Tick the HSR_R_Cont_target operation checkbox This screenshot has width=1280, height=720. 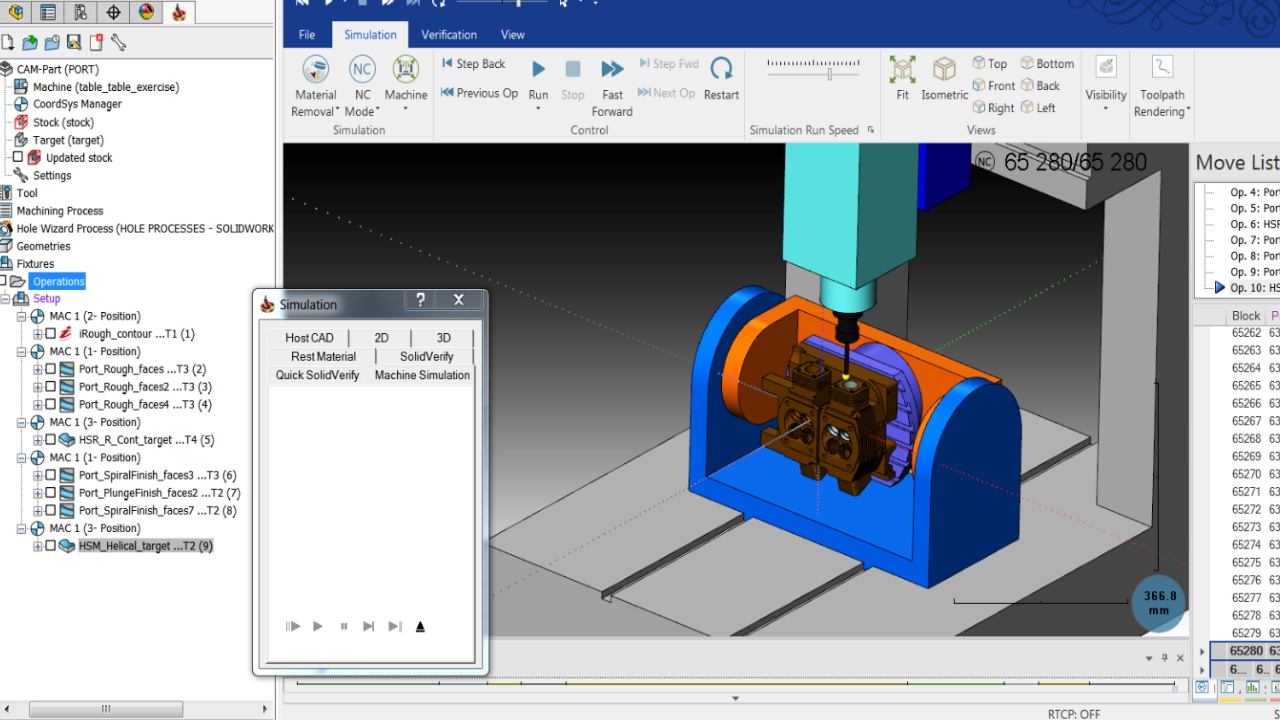[x=51, y=440]
